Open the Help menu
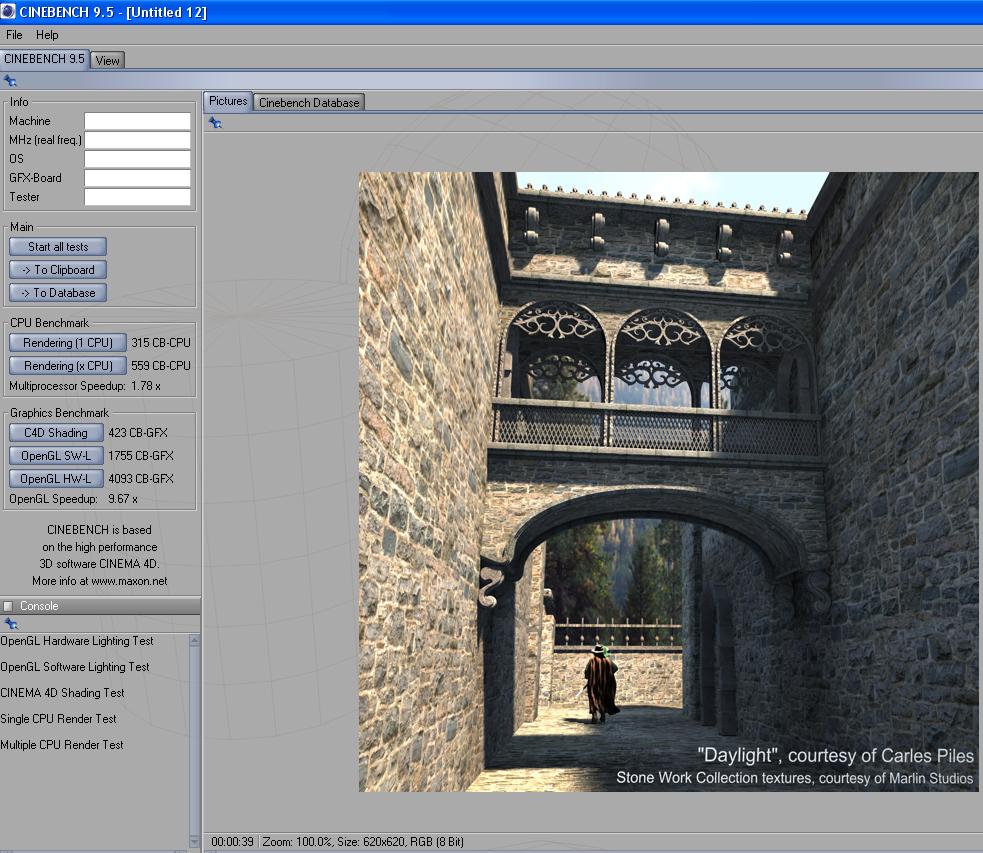Image resolution: width=983 pixels, height=853 pixels. [x=47, y=35]
